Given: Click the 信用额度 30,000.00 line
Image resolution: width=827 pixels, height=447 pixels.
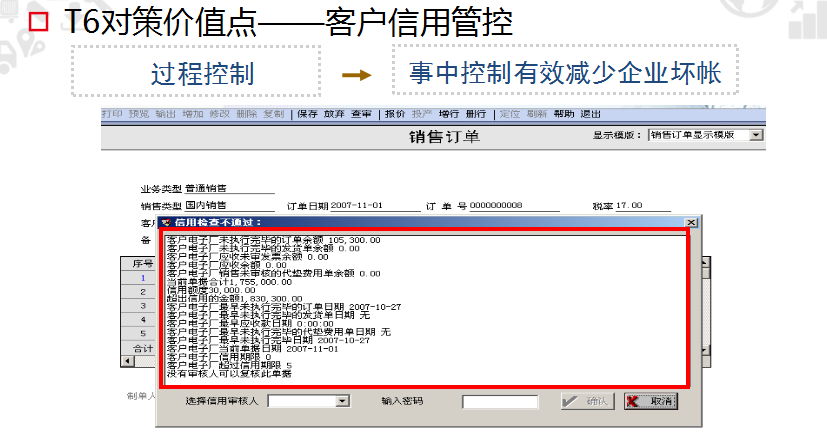Looking at the screenshot, I should pos(211,290).
